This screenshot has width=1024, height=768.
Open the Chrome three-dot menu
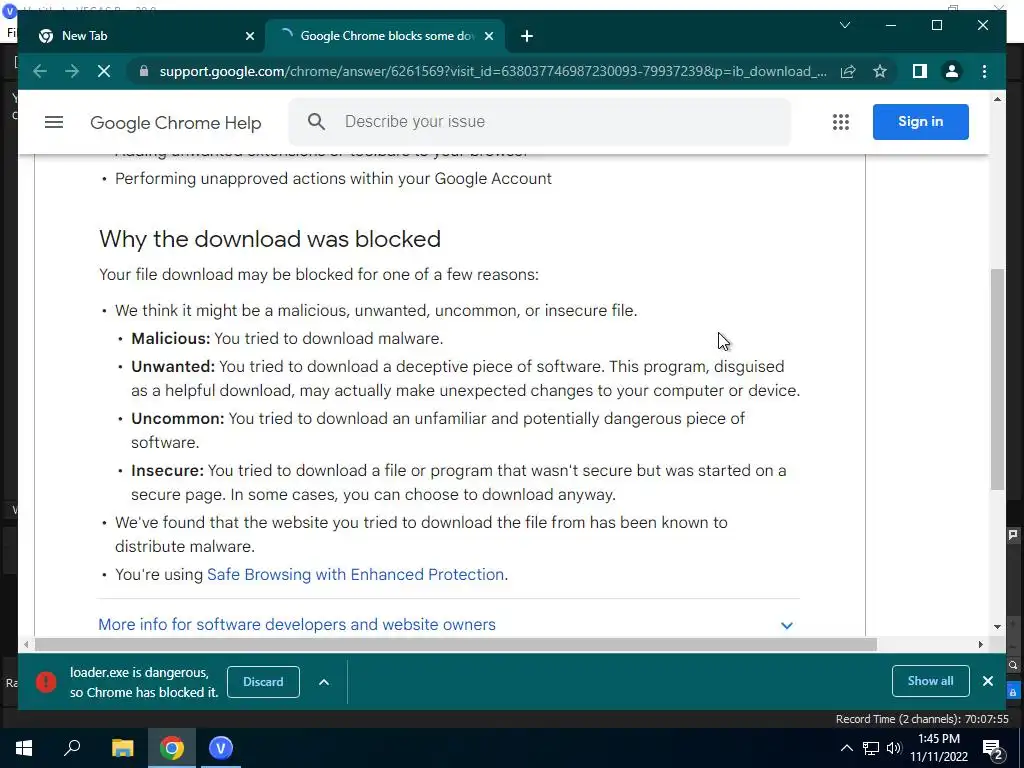click(984, 71)
